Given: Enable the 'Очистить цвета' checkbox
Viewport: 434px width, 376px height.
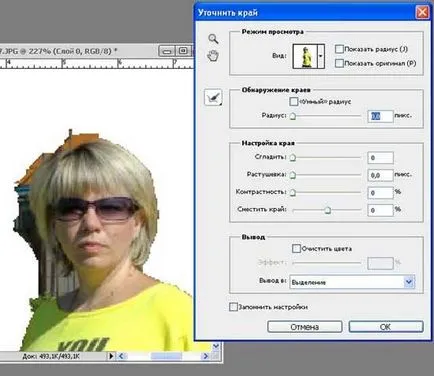Looking at the screenshot, I should pos(296,248).
